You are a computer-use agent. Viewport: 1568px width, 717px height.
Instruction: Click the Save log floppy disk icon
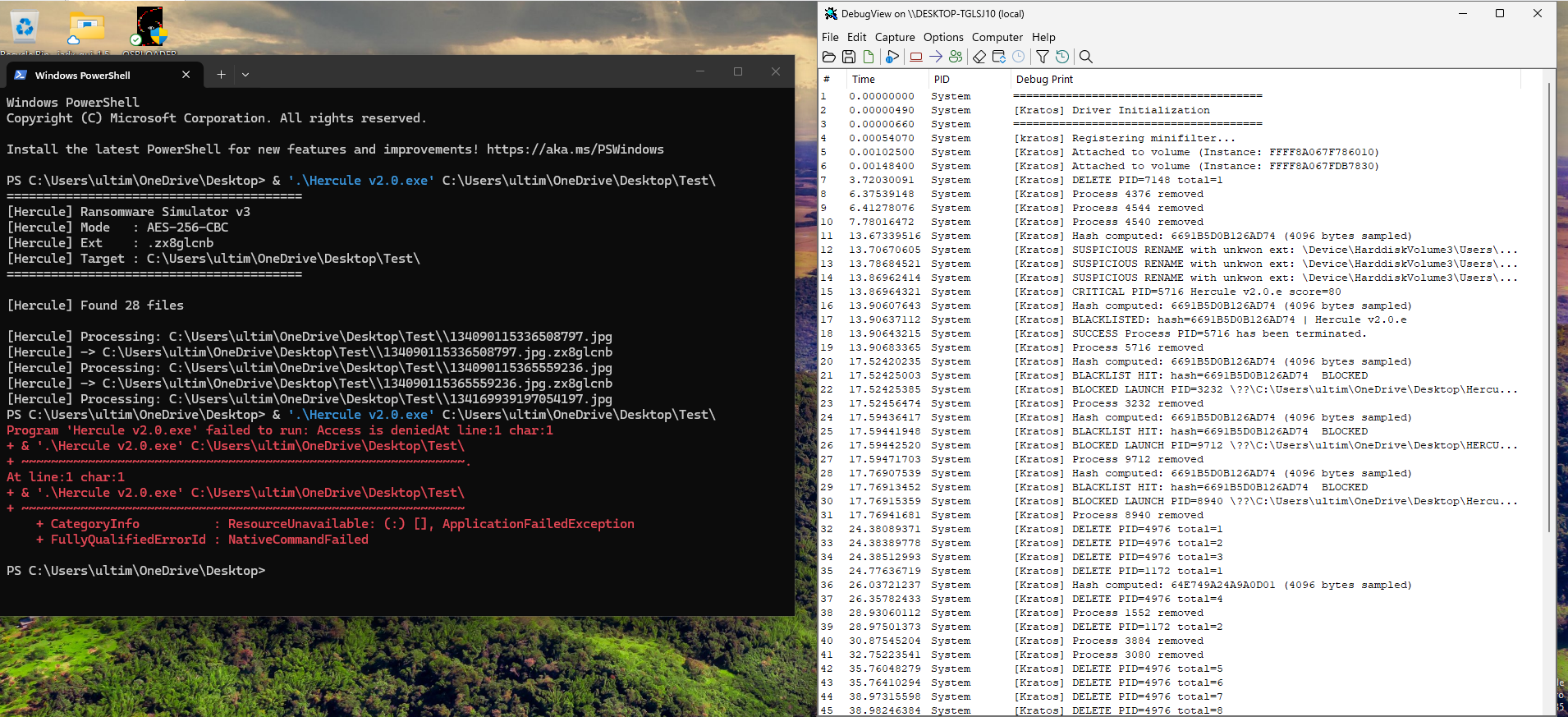pyautogui.click(x=849, y=57)
